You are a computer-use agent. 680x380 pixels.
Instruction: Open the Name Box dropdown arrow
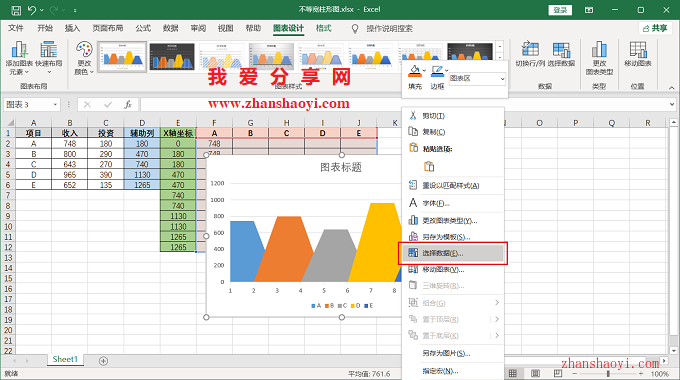(x=55, y=105)
